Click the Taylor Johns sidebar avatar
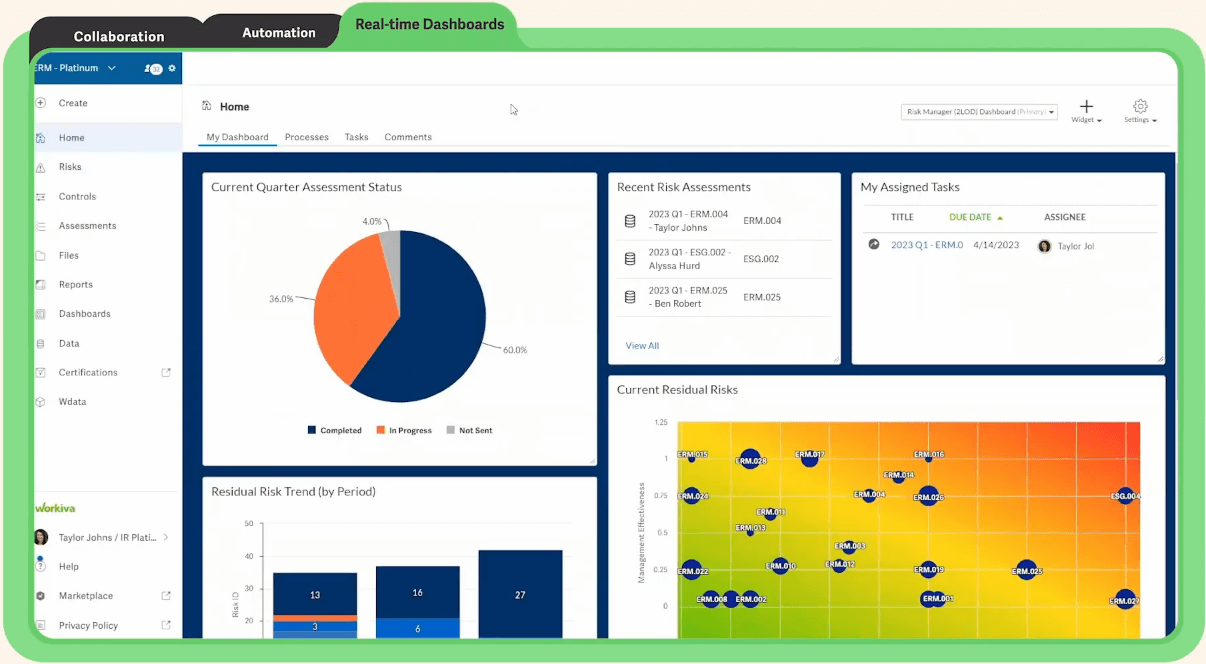The width and height of the screenshot is (1206, 664). 41,537
